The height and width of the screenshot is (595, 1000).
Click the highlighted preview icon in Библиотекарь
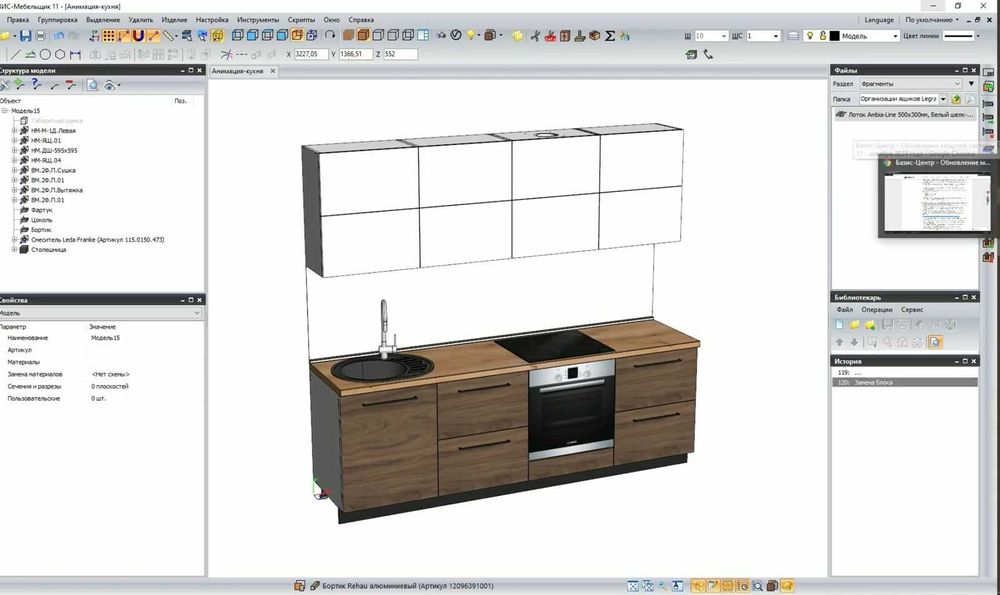(x=934, y=342)
